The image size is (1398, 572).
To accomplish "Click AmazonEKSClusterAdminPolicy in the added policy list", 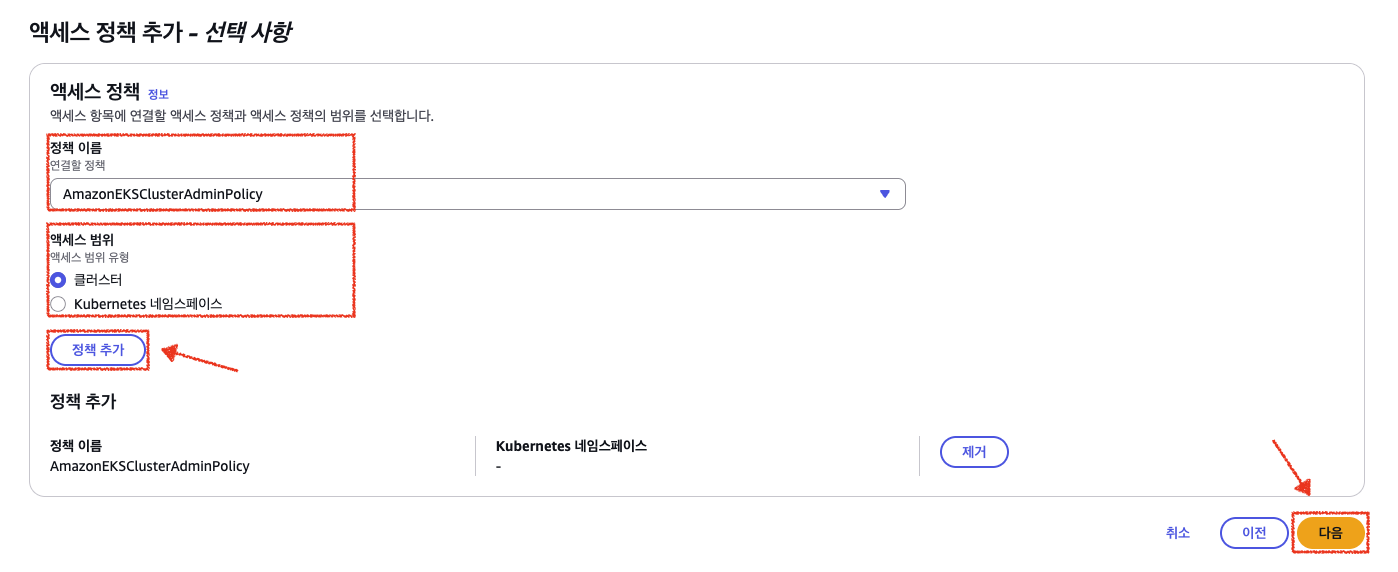I will click(x=149, y=466).
